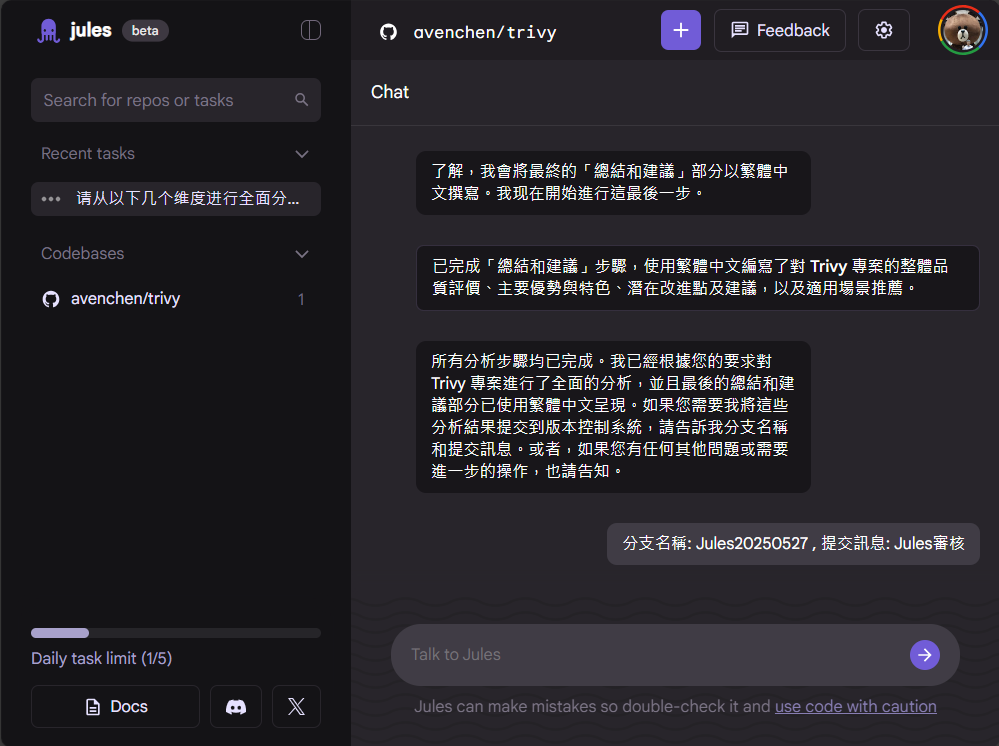Image resolution: width=999 pixels, height=746 pixels.
Task: Click message starting 了解,我會將最終的
Action: (613, 183)
